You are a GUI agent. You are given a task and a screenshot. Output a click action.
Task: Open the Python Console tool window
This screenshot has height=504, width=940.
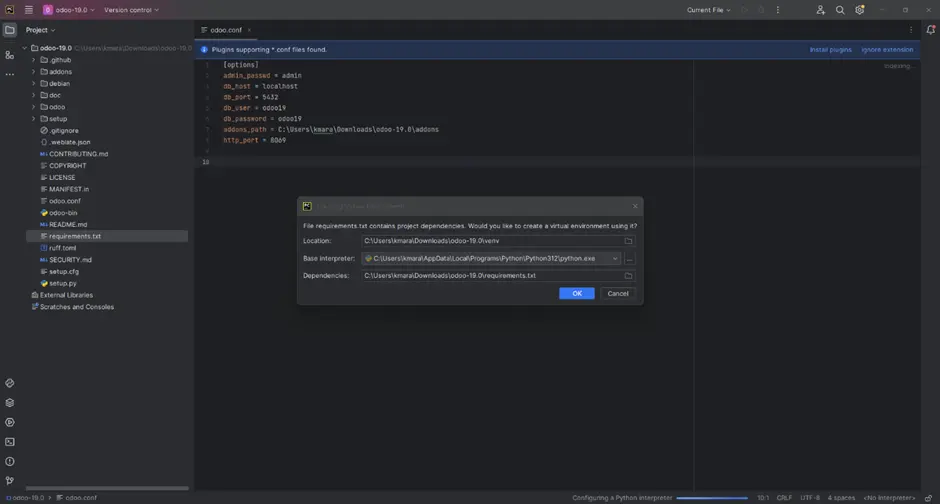click(x=10, y=383)
